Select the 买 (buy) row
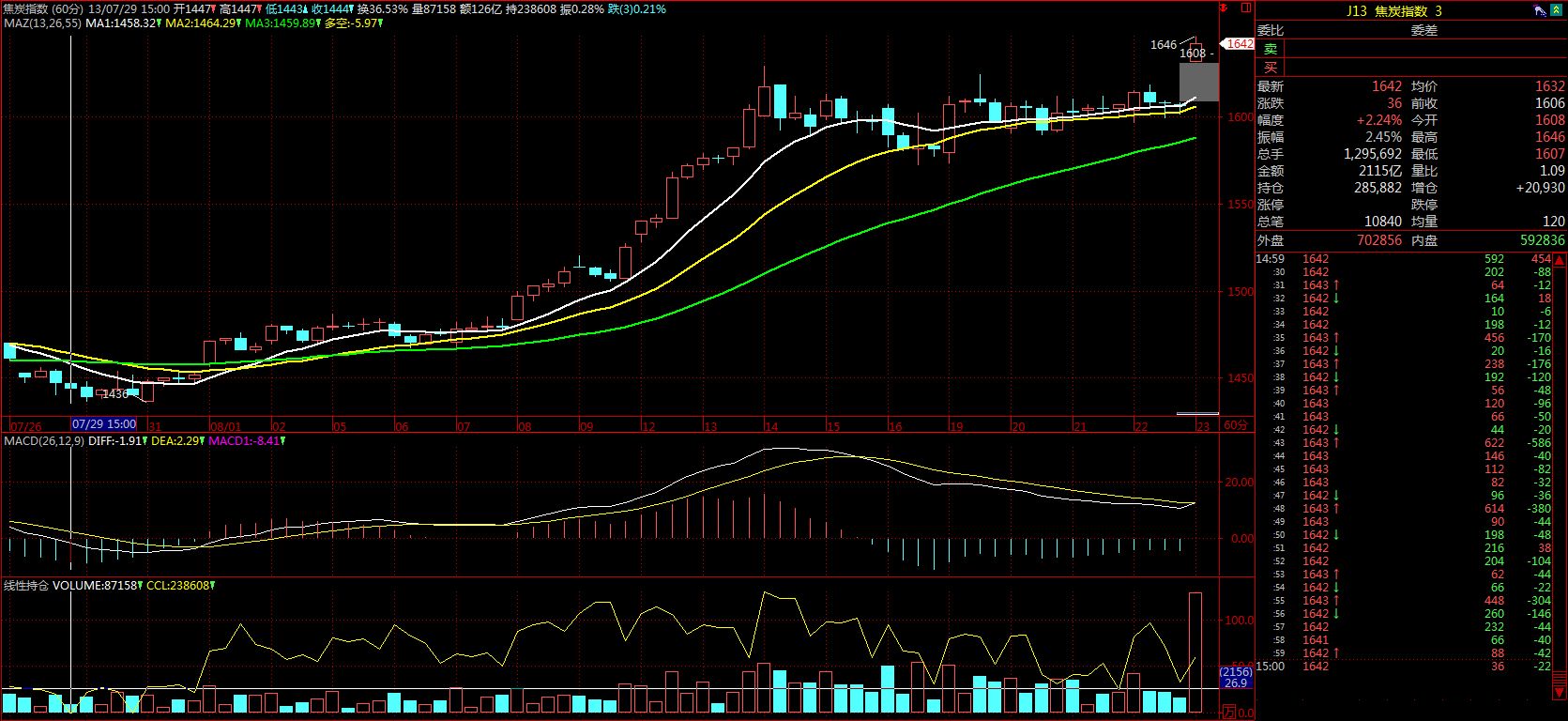Image resolution: width=1568 pixels, height=721 pixels. (x=1271, y=68)
